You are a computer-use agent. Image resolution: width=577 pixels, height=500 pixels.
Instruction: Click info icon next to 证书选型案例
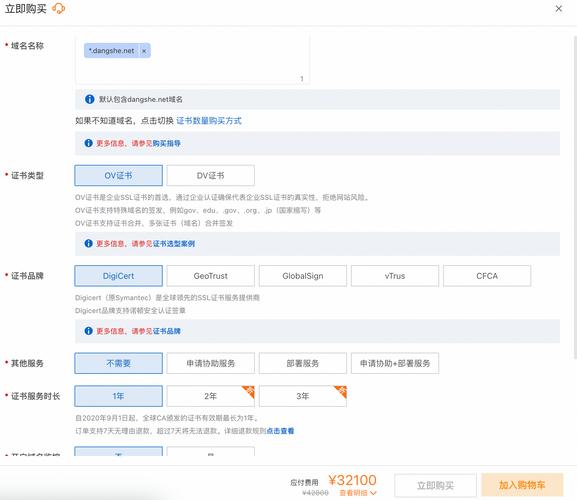(88, 243)
